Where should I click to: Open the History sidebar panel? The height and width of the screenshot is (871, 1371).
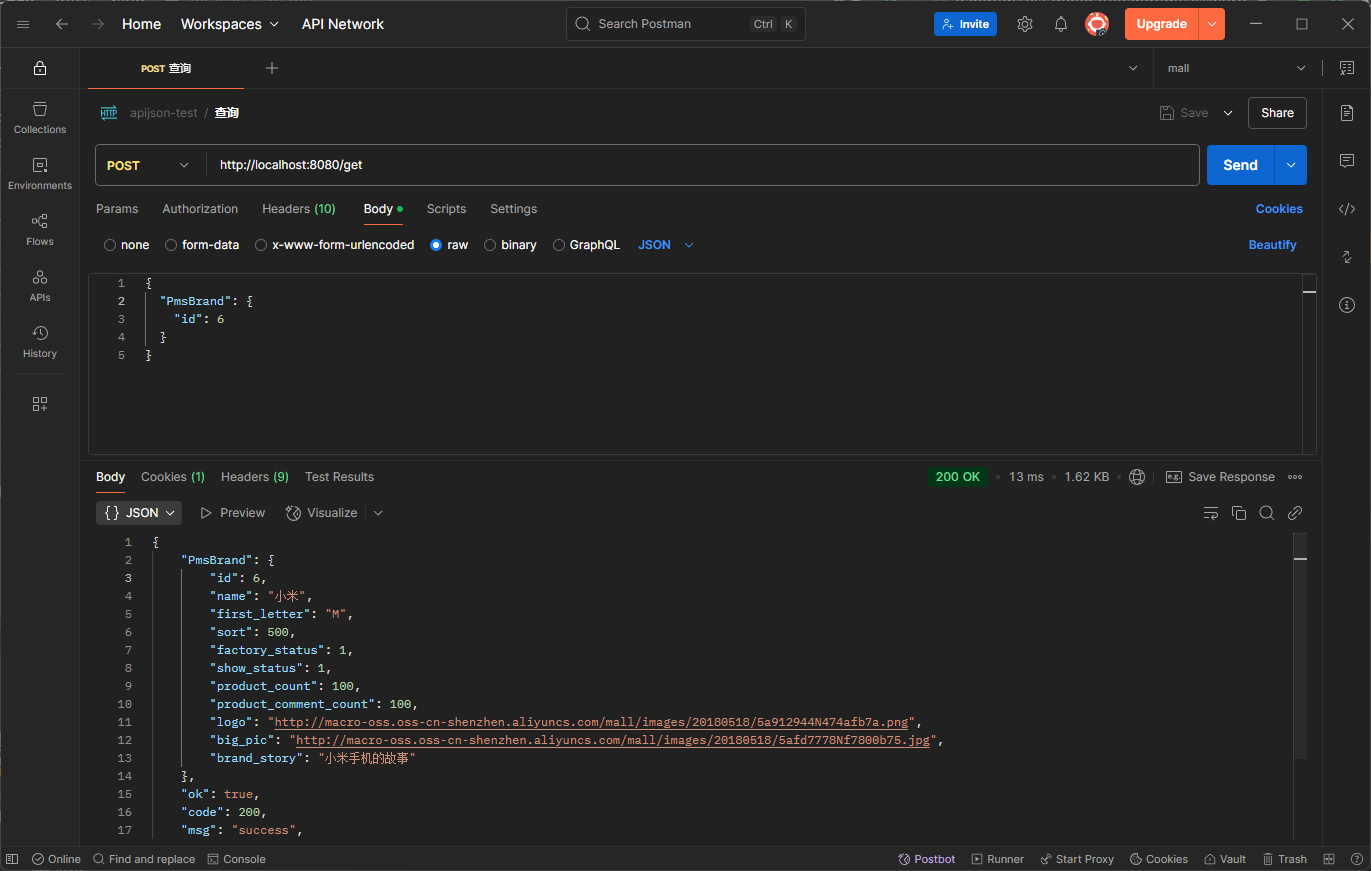[x=40, y=341]
